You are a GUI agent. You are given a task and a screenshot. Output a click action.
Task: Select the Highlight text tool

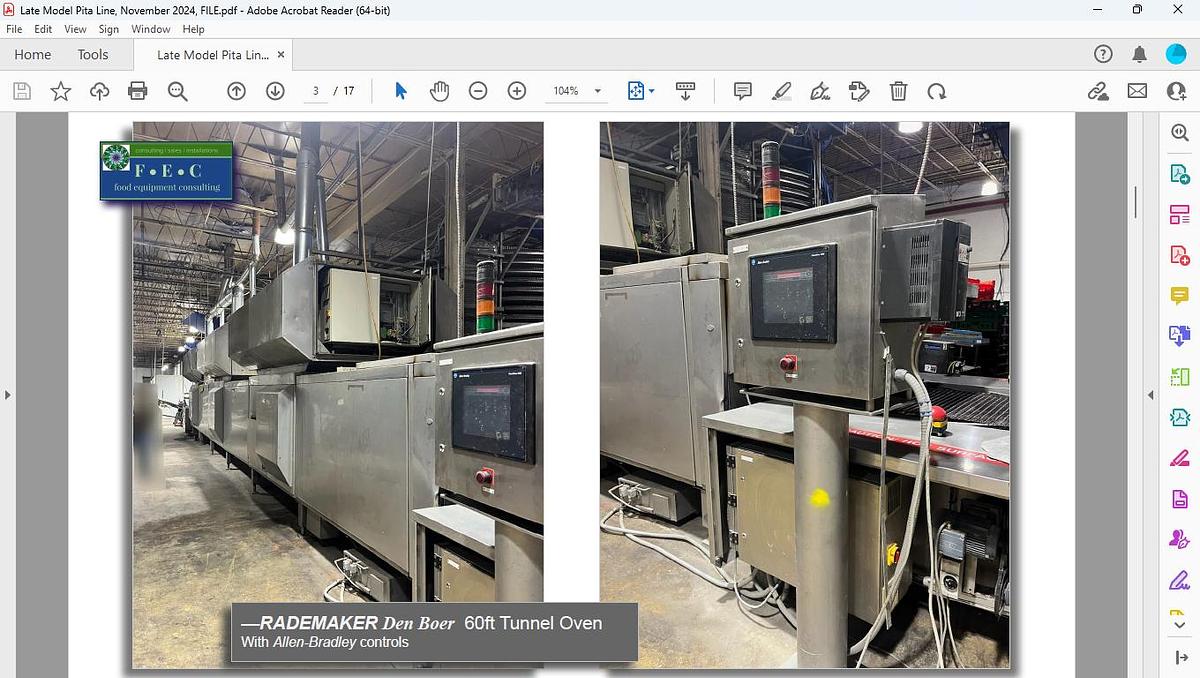pyautogui.click(x=782, y=91)
